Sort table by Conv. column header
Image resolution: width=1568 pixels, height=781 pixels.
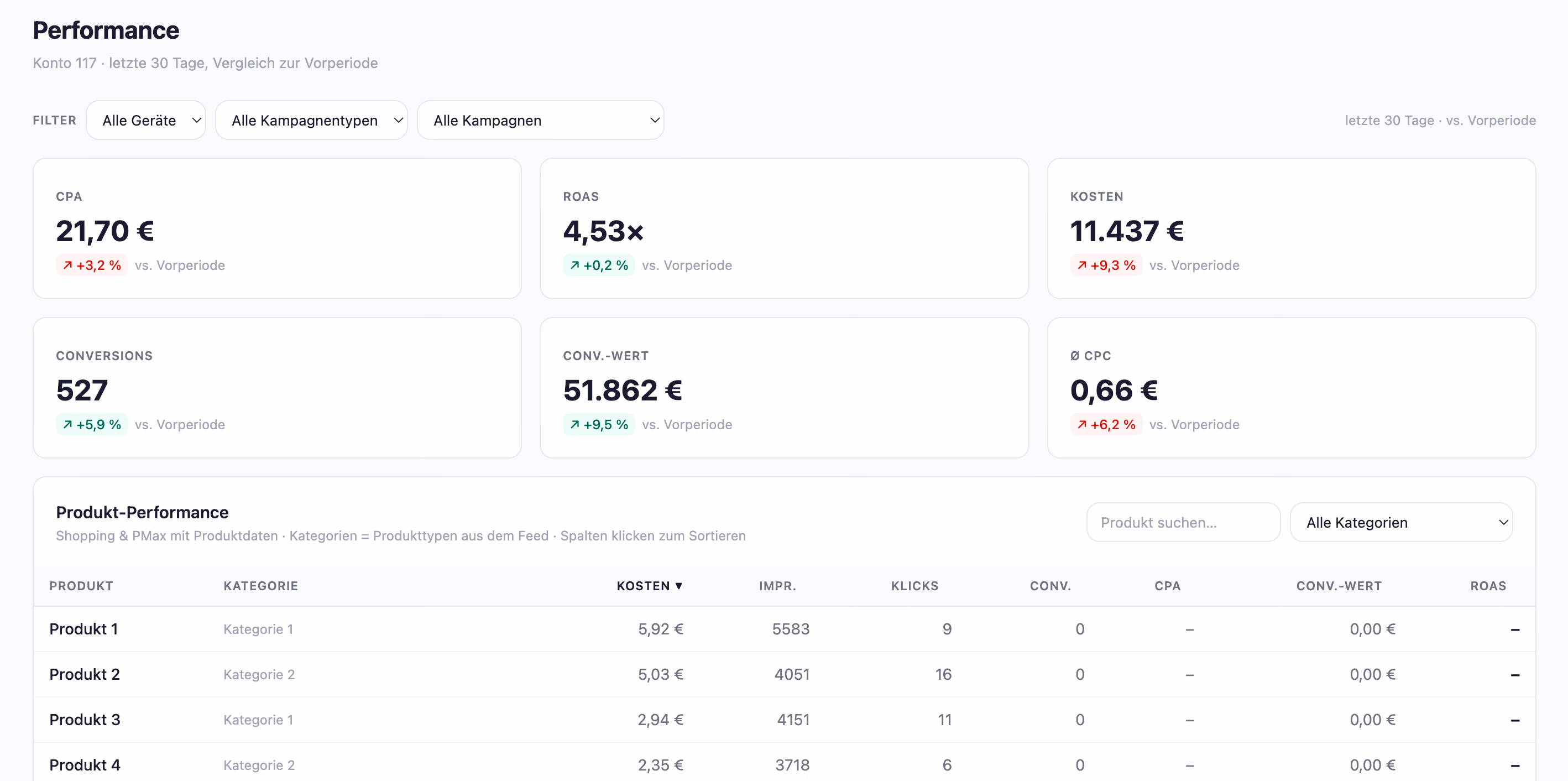1050,585
